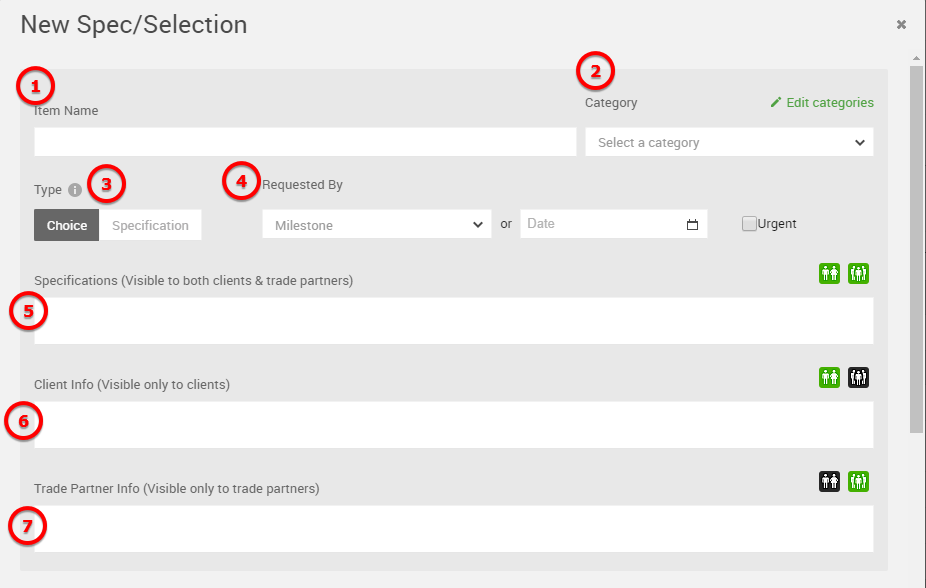Click into the Specifications text area
926x588 pixels.
[453, 320]
